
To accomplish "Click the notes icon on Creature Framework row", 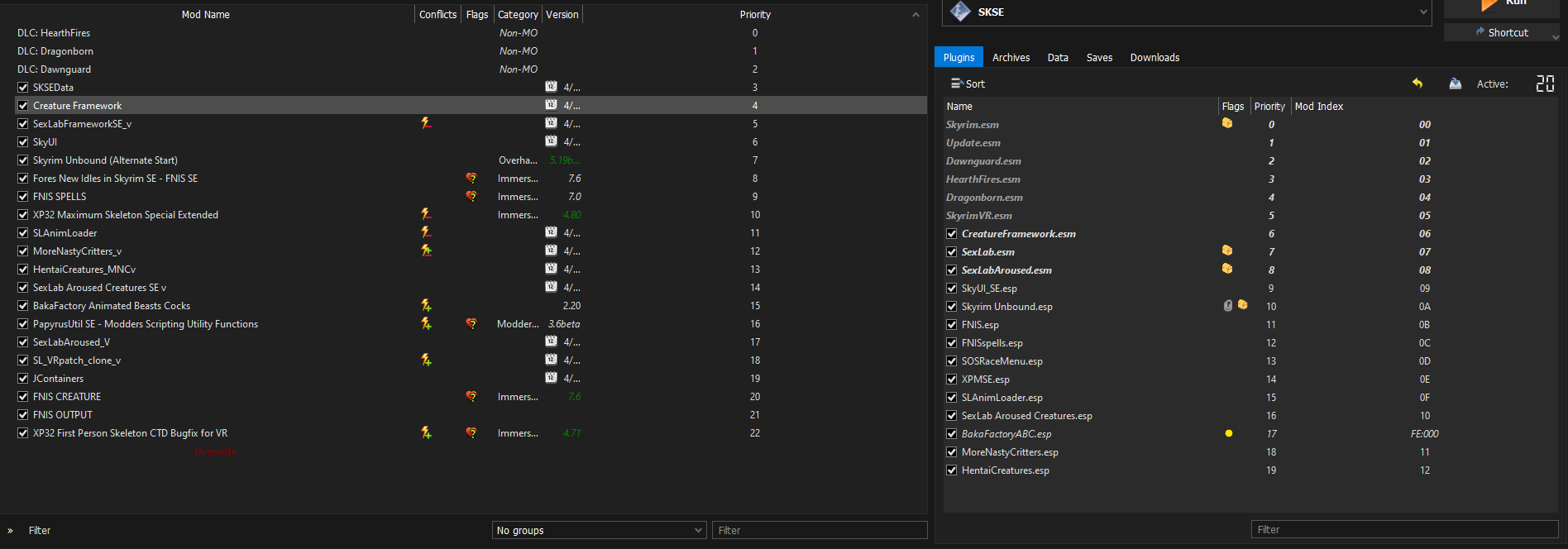I will point(551,105).
